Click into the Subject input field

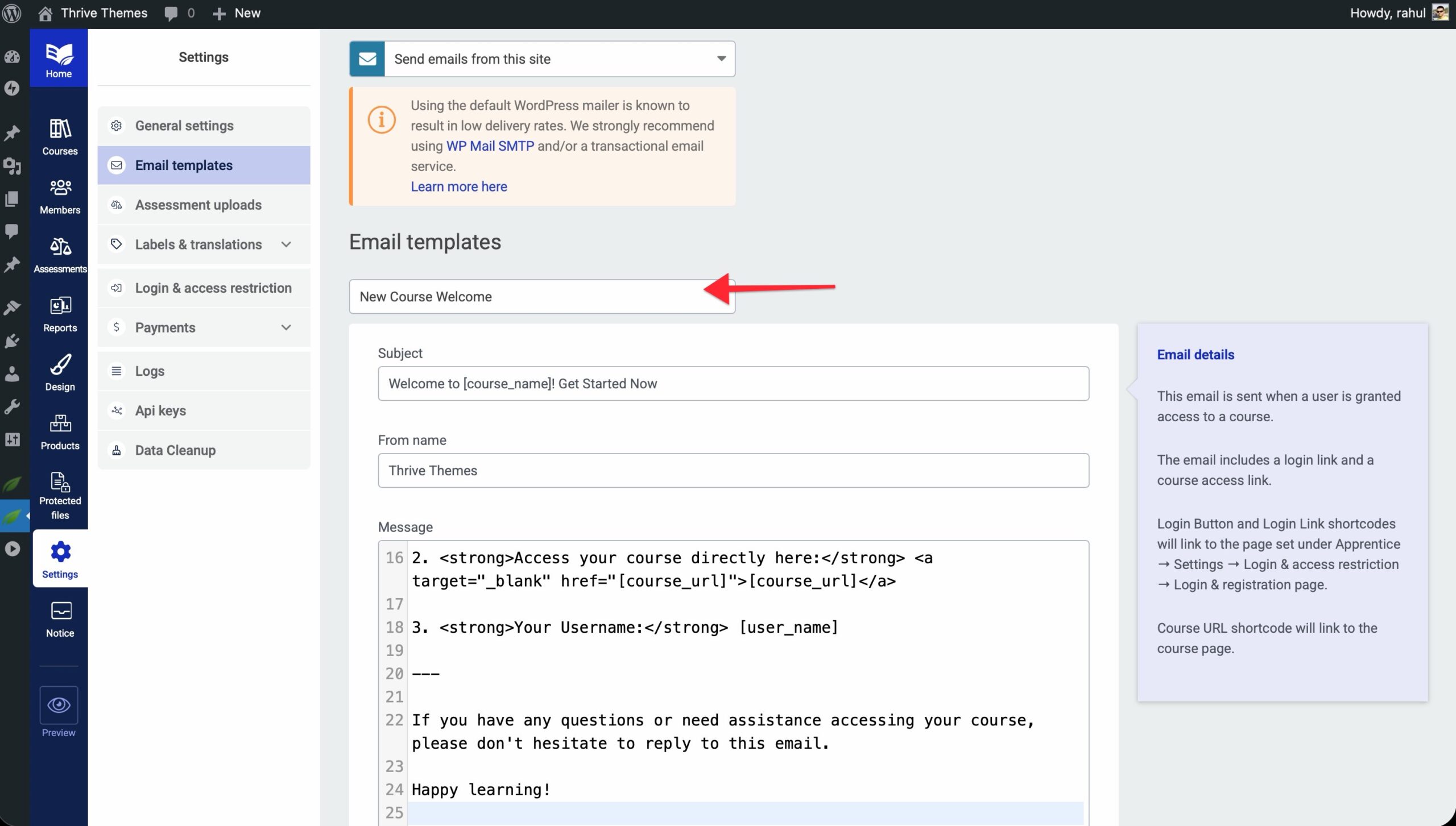pos(733,384)
